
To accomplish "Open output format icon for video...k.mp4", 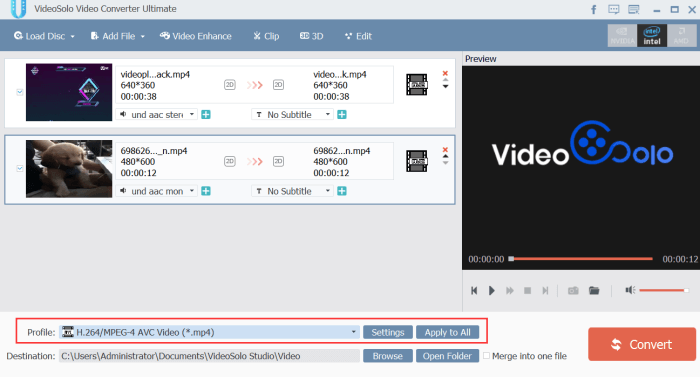I will 417,85.
